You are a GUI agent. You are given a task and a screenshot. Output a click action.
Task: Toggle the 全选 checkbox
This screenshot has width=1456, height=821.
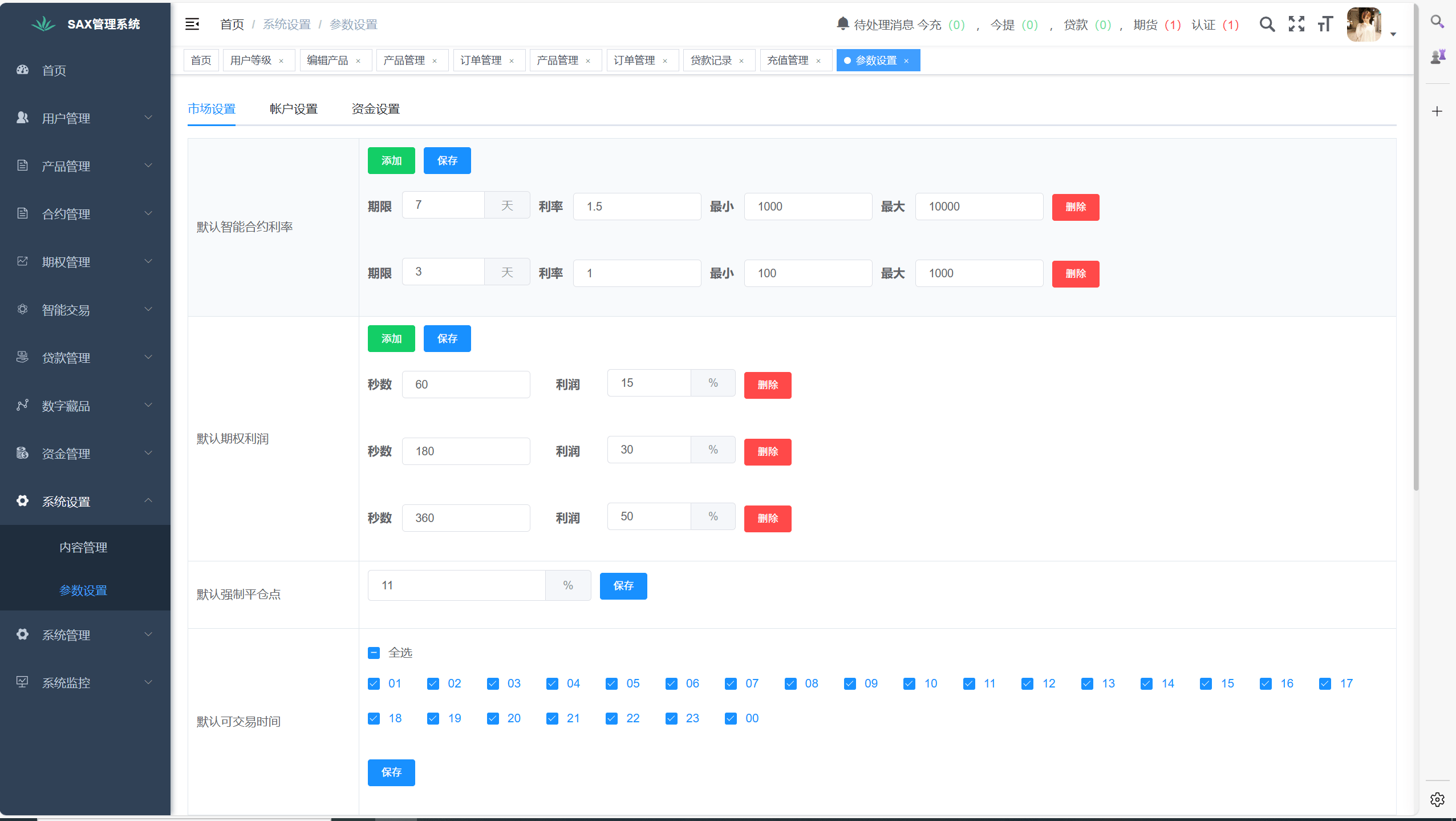click(374, 653)
